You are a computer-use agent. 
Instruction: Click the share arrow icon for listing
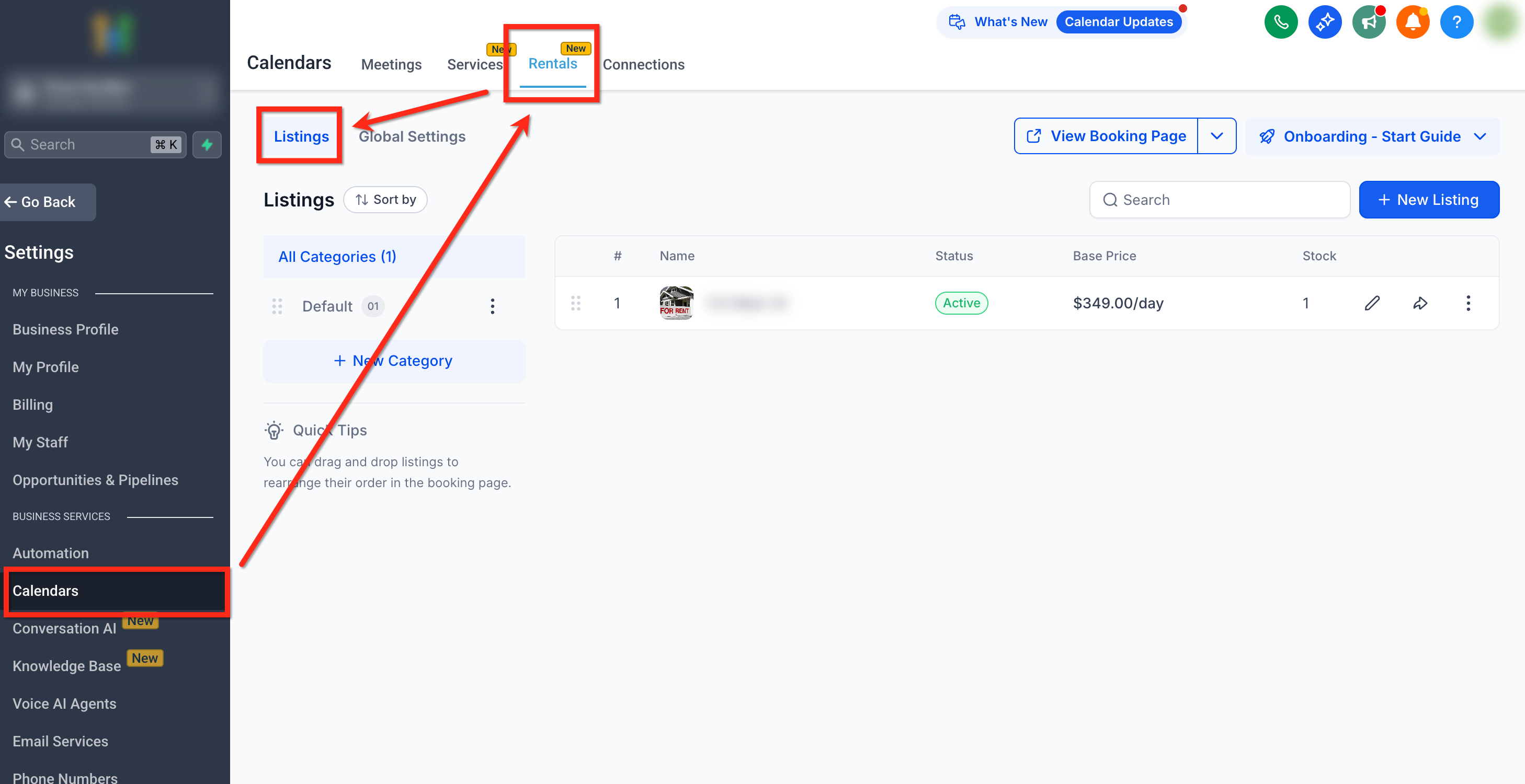point(1420,304)
